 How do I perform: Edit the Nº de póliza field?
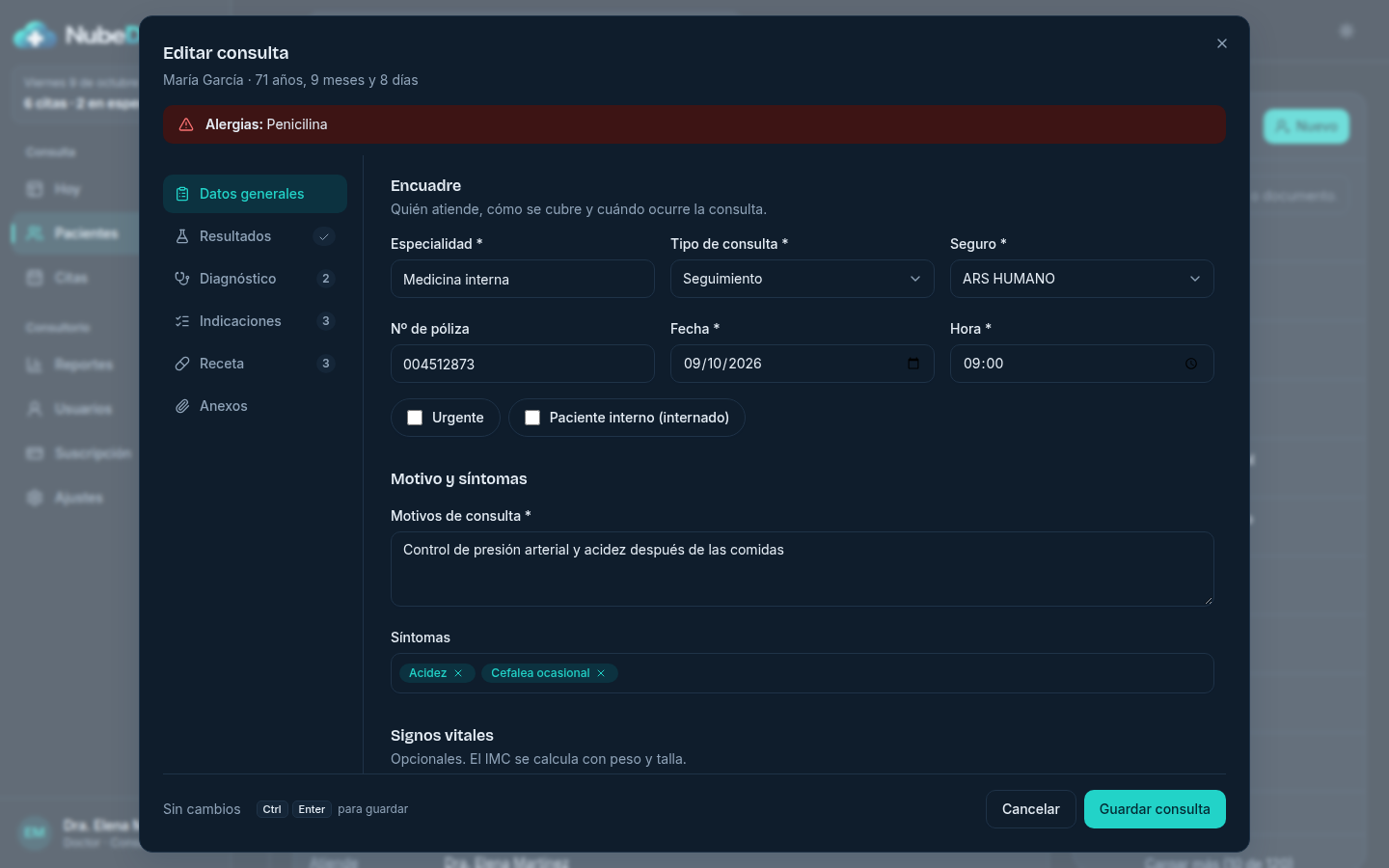[523, 364]
